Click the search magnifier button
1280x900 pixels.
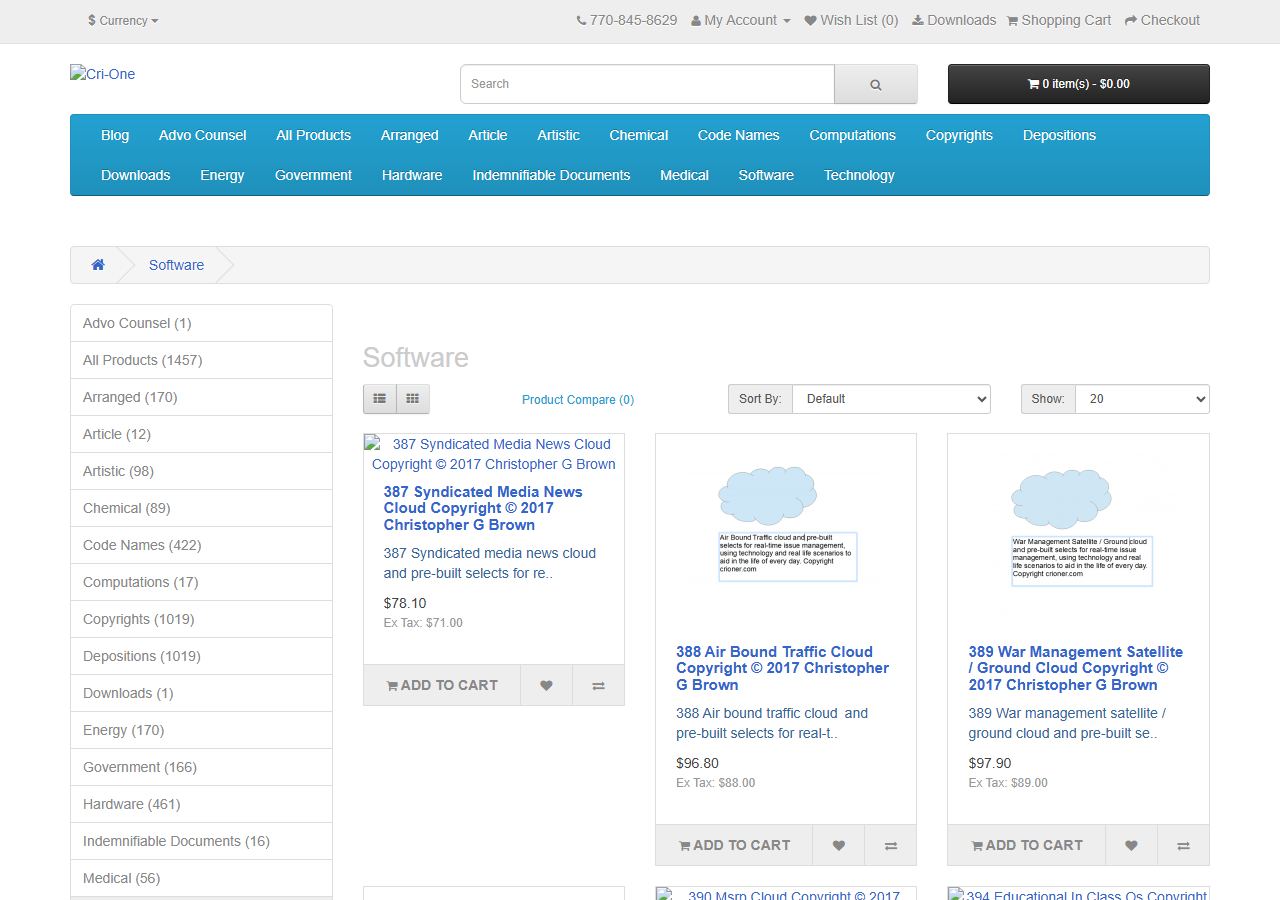pyautogui.click(x=876, y=84)
